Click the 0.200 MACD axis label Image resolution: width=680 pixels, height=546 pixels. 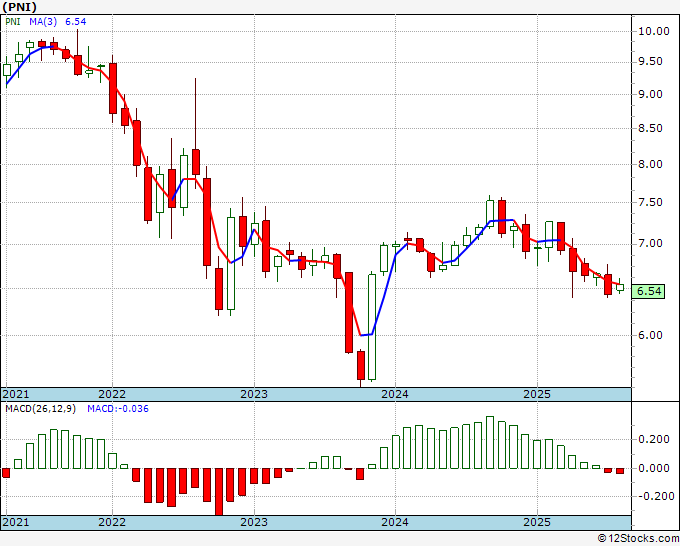654,439
